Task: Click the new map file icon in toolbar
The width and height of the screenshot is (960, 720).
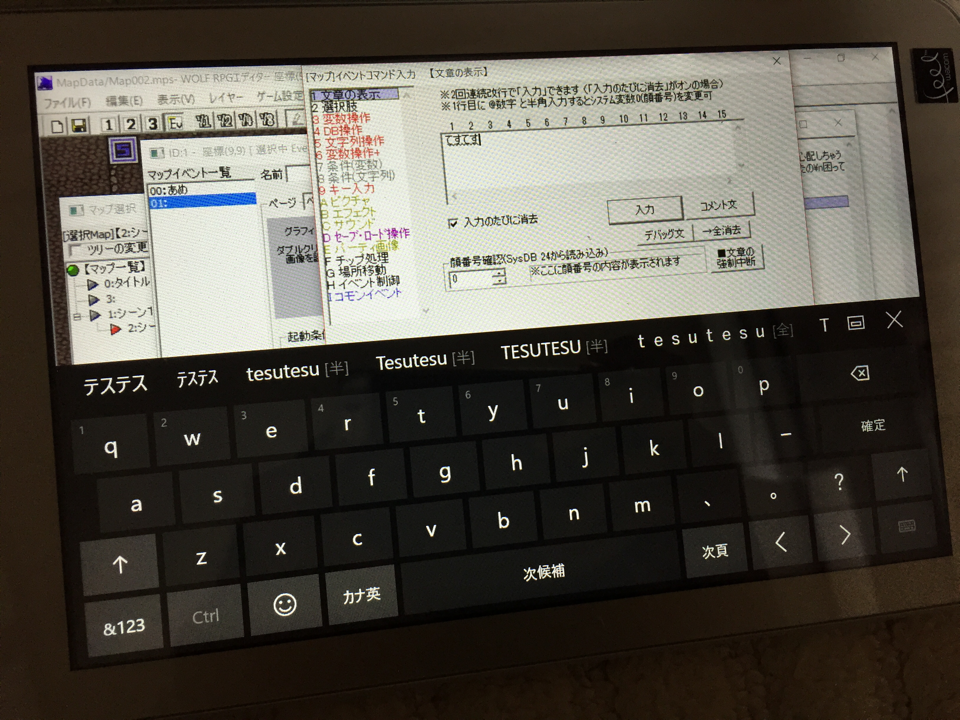Action: 57,127
